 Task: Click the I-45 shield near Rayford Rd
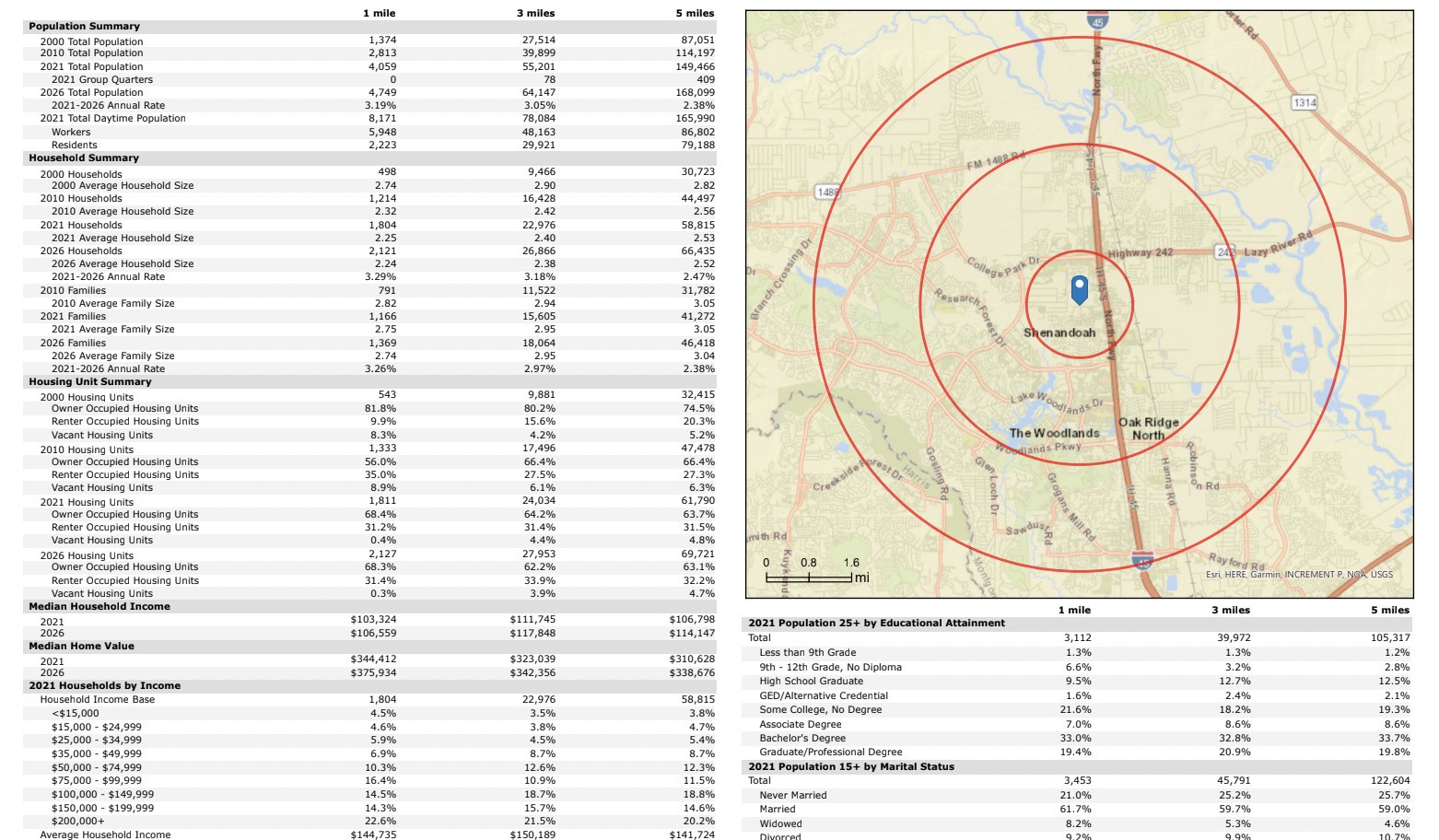click(1142, 559)
